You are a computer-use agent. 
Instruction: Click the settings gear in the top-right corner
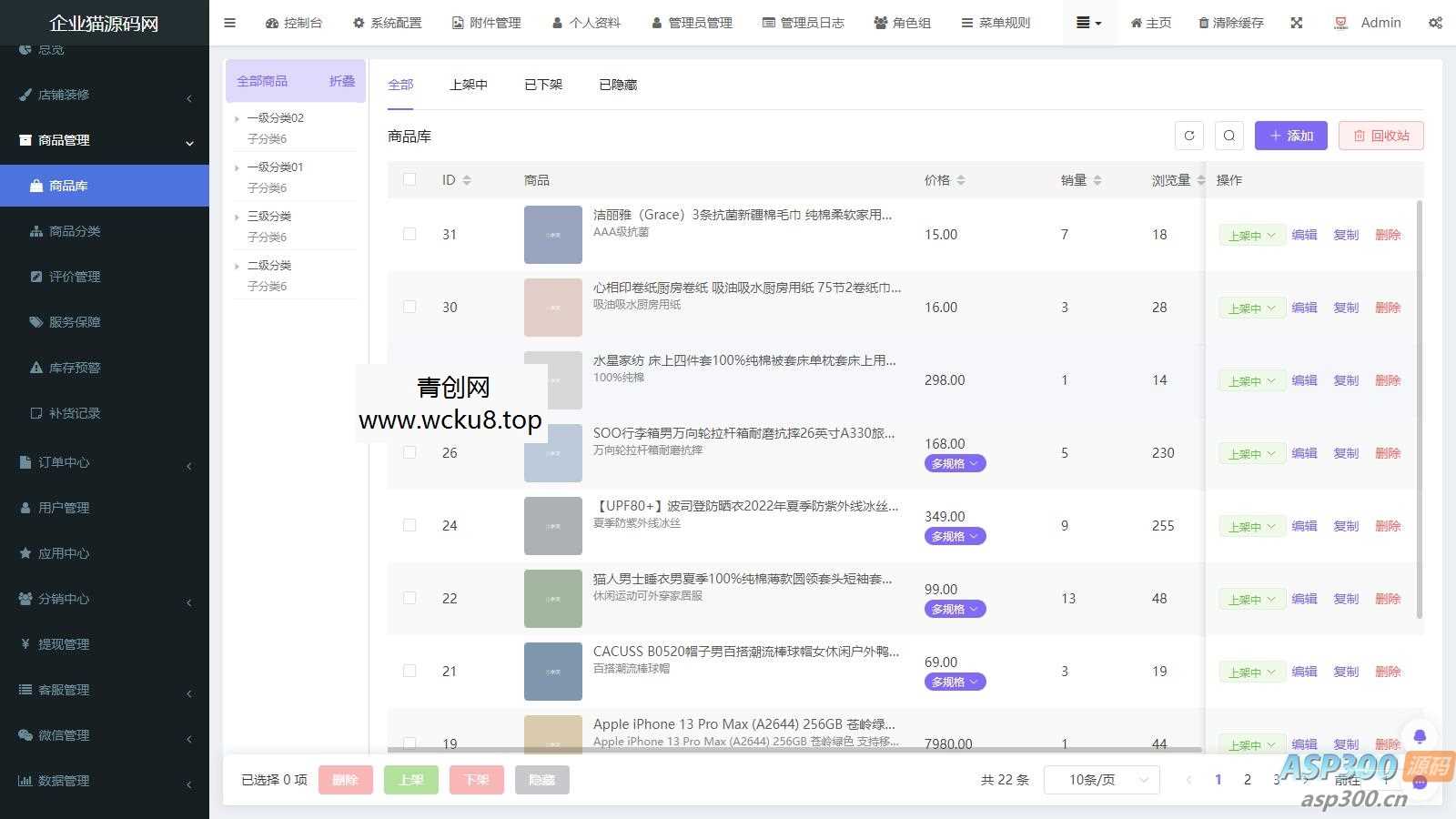pyautogui.click(x=1436, y=23)
